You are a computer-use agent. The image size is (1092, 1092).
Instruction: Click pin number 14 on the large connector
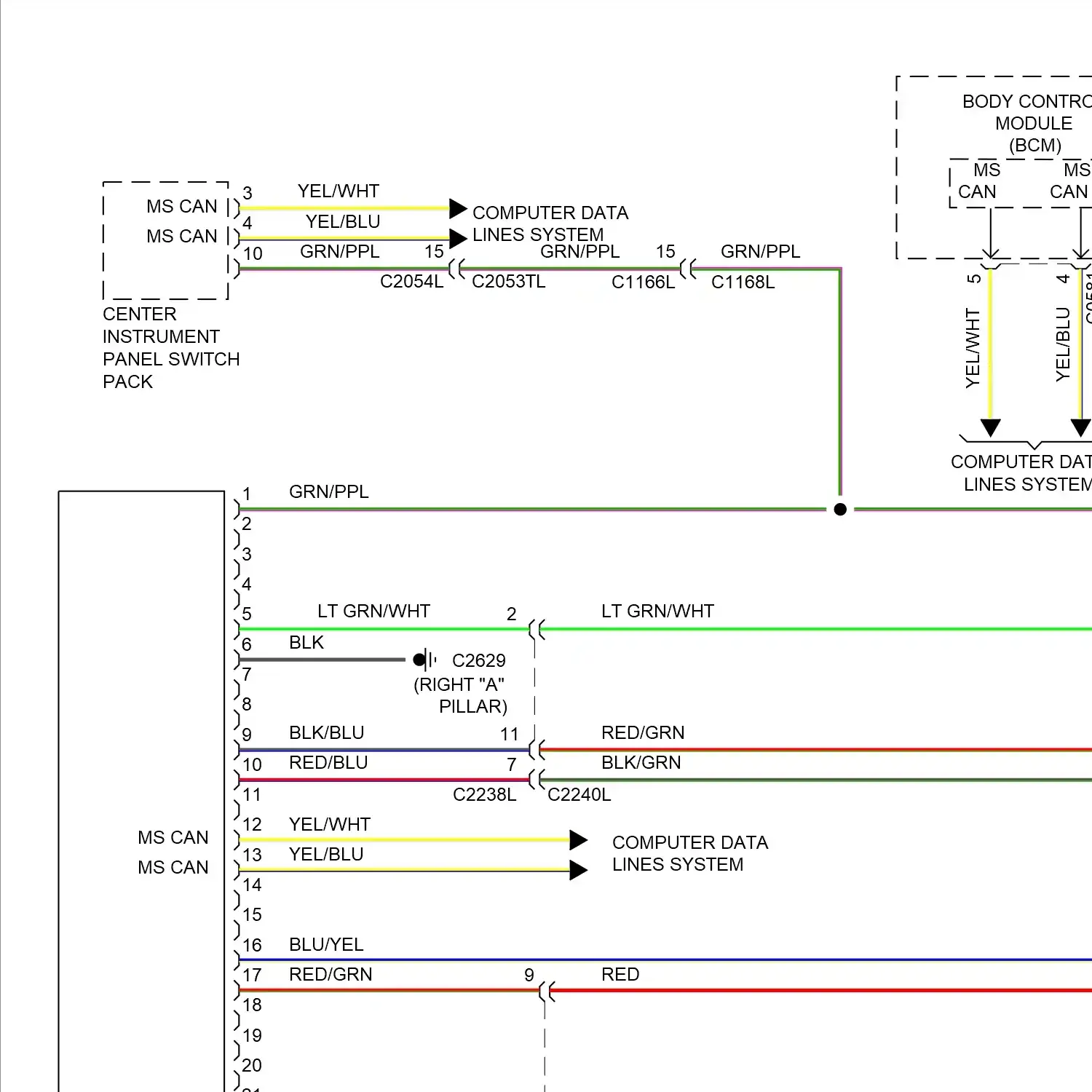tap(252, 885)
